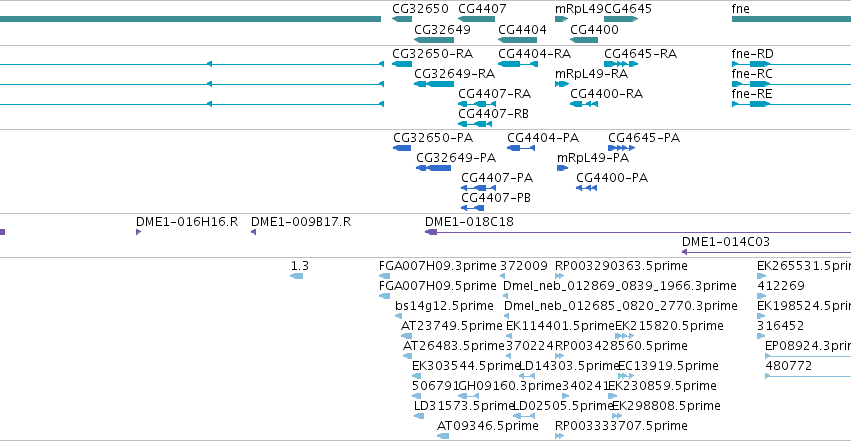This screenshot has height=441, width=851.
Task: Click Dmel_neb_012869_0839_1966.3prime
Action: point(506,296)
